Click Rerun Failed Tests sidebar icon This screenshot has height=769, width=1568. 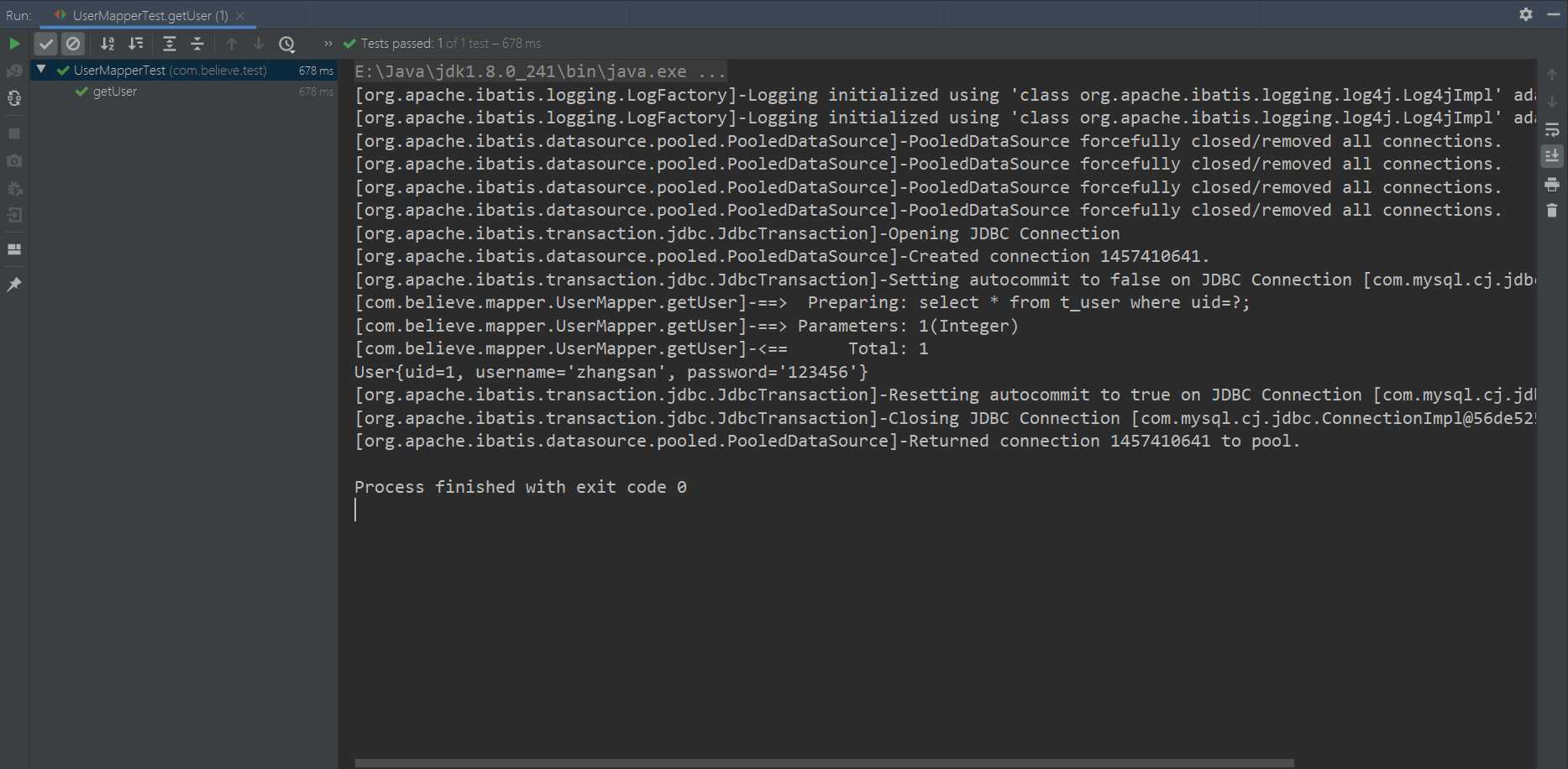[x=14, y=71]
